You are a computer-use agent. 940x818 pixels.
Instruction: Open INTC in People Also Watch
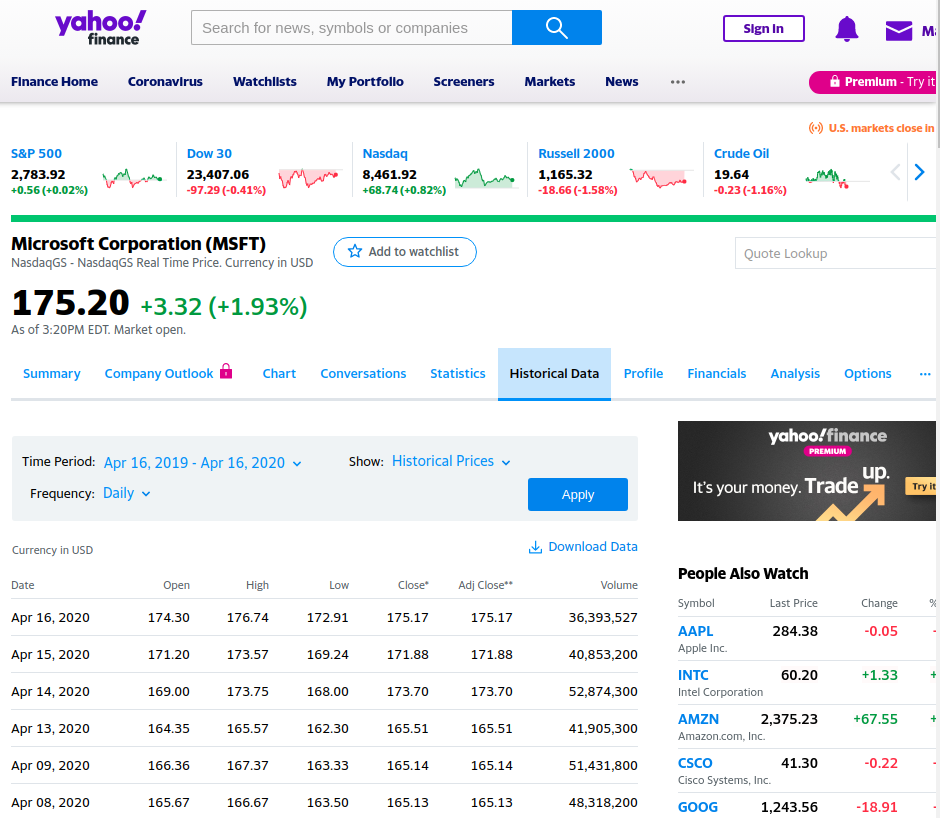tap(693, 675)
